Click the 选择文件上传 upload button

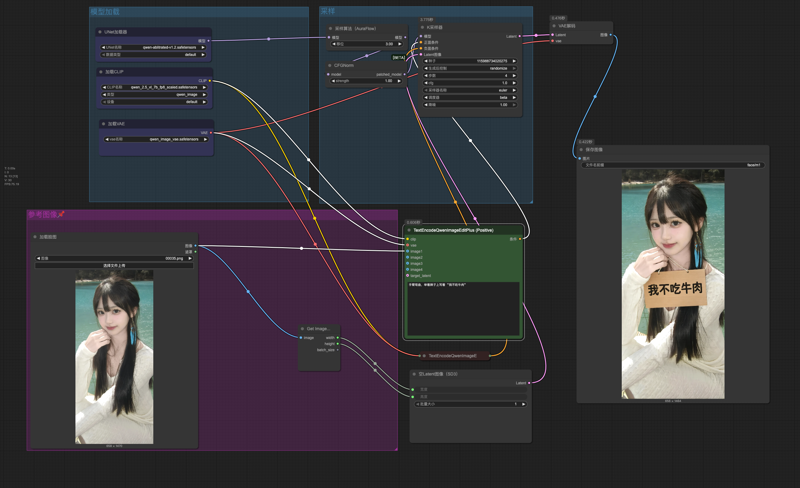click(114, 265)
